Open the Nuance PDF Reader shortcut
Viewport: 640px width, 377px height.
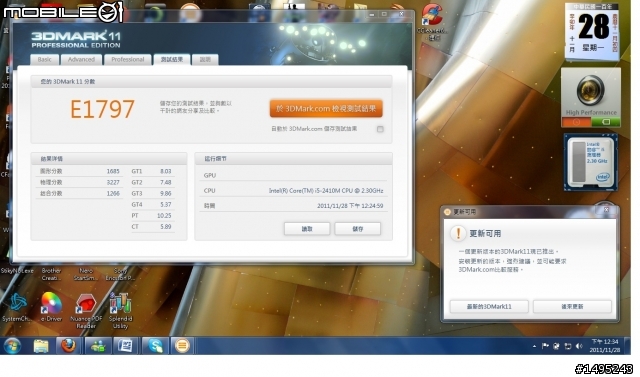tap(86, 311)
